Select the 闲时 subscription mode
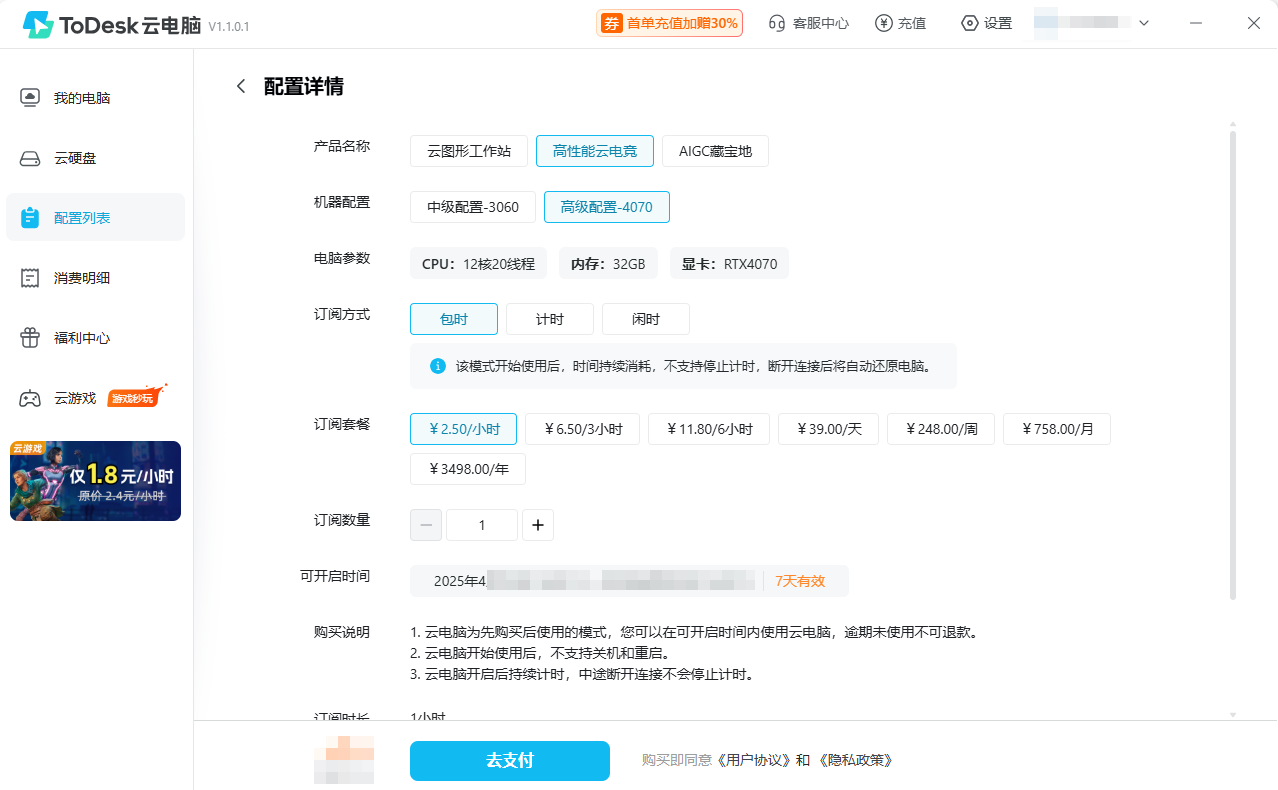The width and height of the screenshot is (1278, 790). [x=646, y=319]
